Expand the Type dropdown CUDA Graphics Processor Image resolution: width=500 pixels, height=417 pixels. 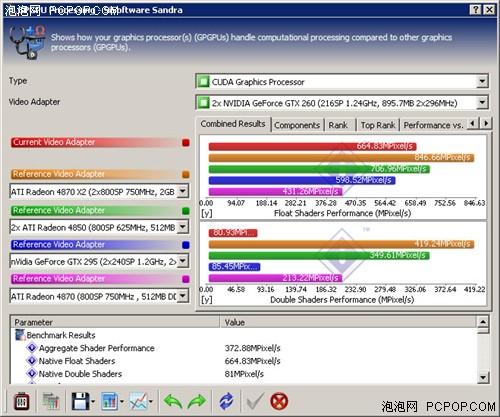pos(482,81)
